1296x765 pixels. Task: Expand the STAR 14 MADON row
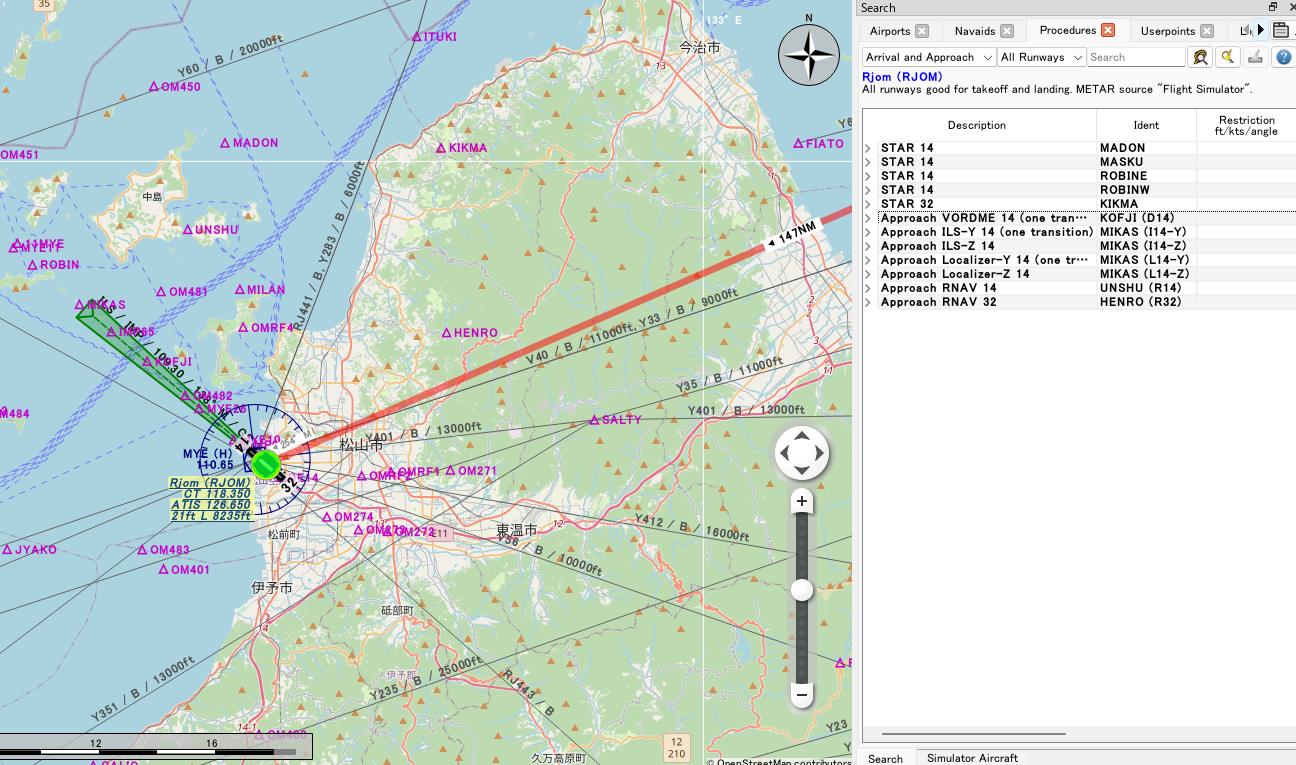click(x=868, y=148)
